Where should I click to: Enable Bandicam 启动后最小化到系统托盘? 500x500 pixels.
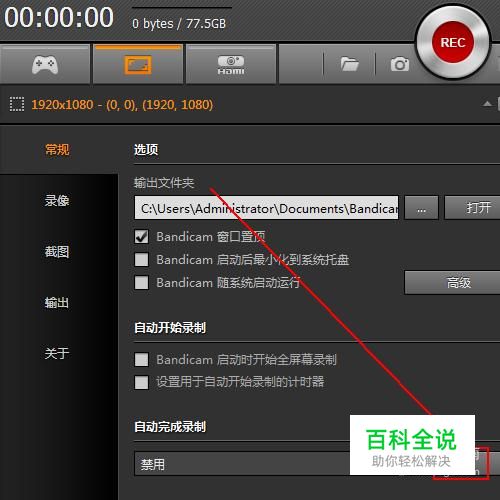click(141, 260)
